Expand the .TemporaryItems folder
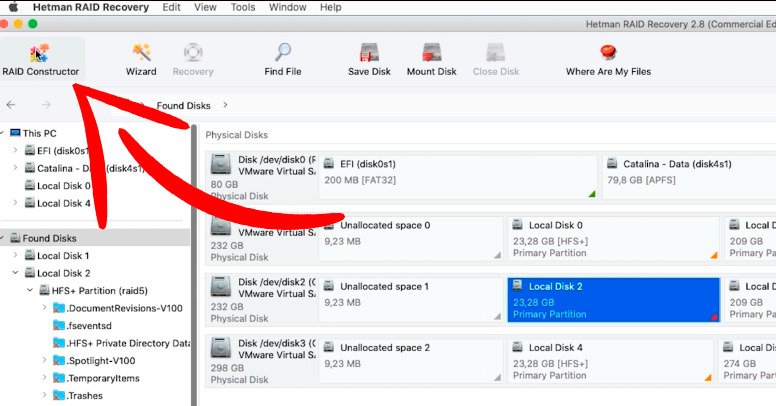The height and width of the screenshot is (406, 776). [44, 377]
